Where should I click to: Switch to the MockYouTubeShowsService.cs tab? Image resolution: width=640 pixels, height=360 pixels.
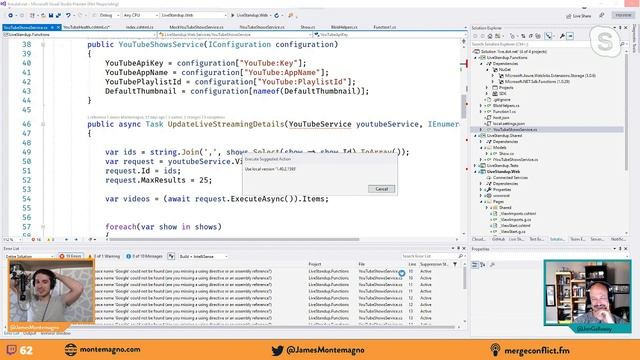click(196, 27)
